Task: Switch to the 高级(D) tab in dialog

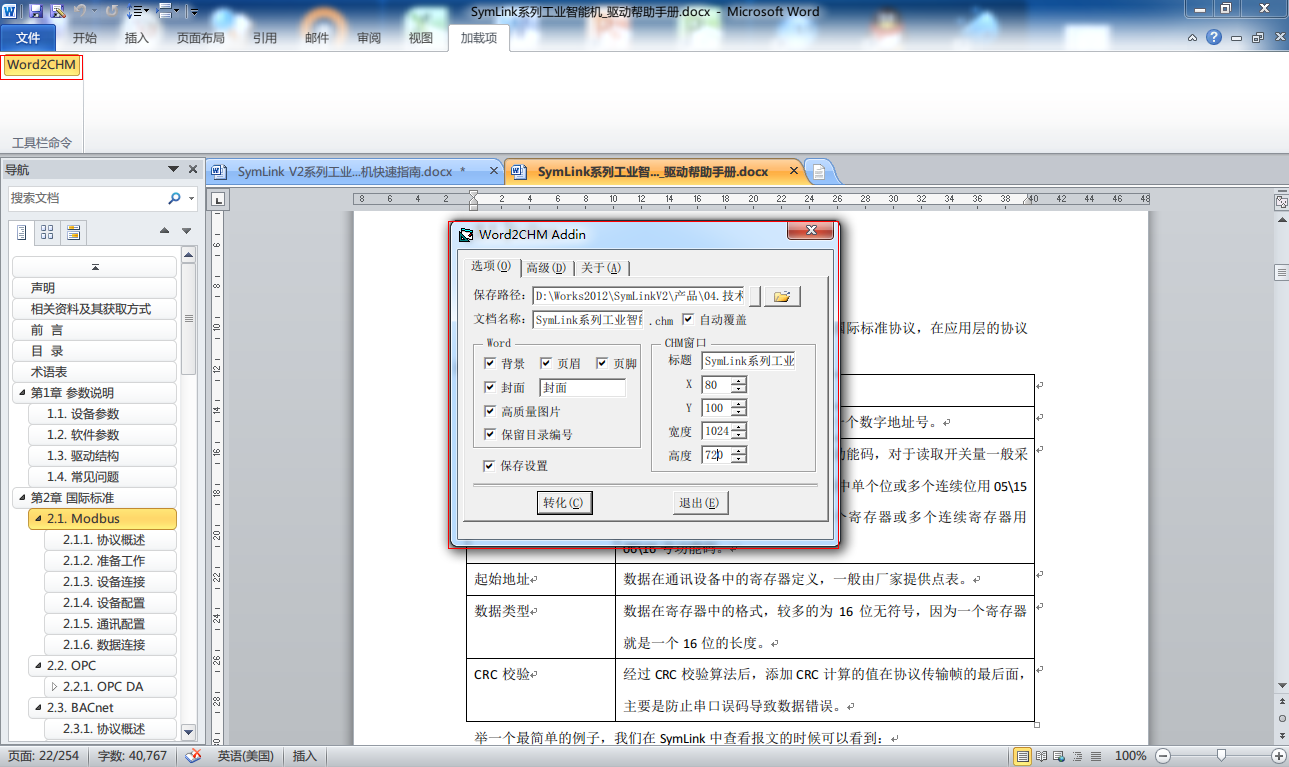Action: click(546, 268)
